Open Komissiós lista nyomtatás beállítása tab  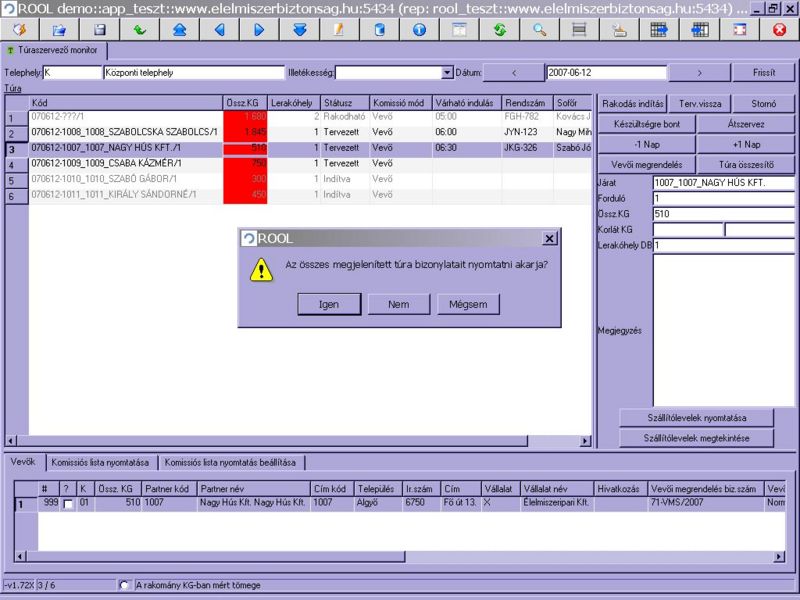pyautogui.click(x=231, y=462)
